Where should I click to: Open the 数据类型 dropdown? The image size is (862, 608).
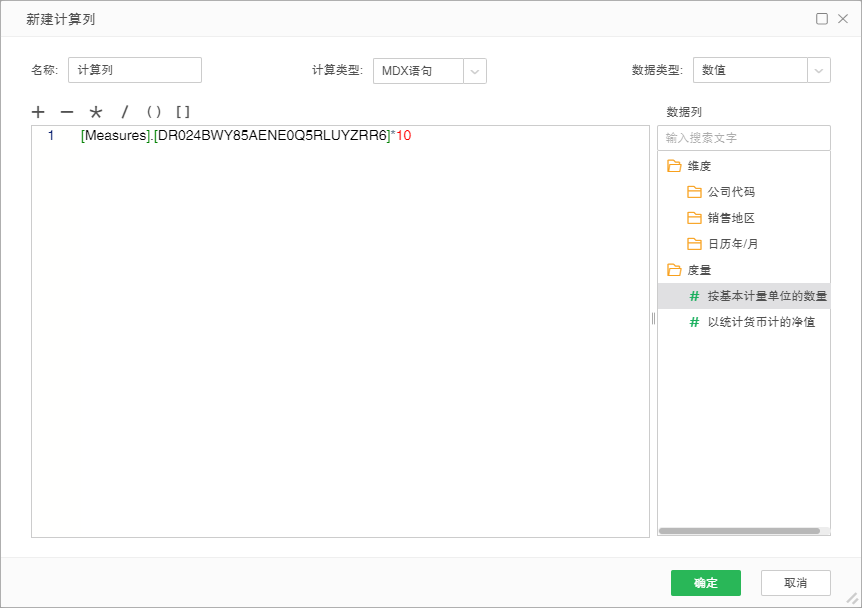[x=818, y=70]
